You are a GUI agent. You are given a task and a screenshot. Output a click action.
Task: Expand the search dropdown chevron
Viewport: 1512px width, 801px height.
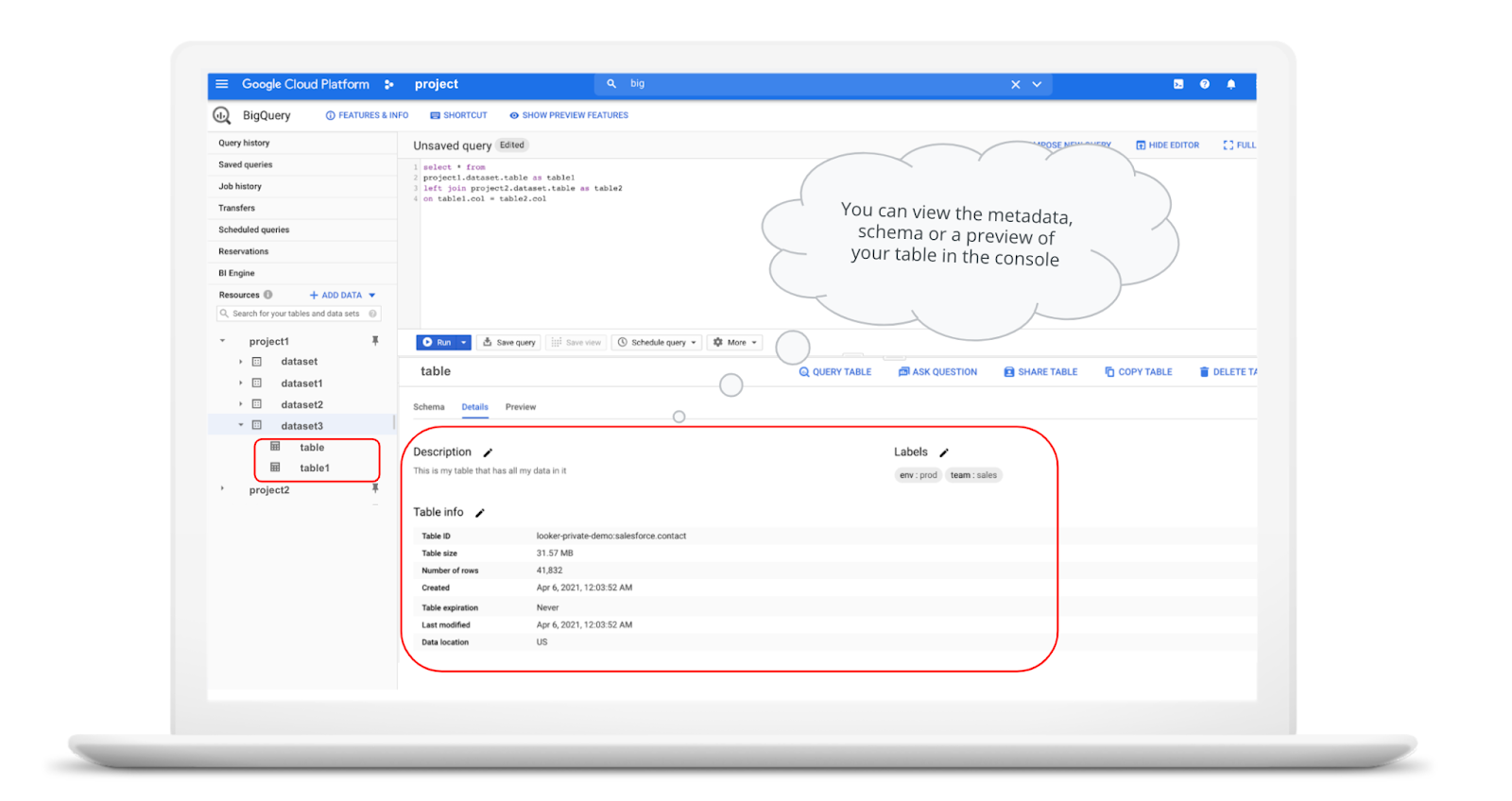pyautogui.click(x=1037, y=84)
